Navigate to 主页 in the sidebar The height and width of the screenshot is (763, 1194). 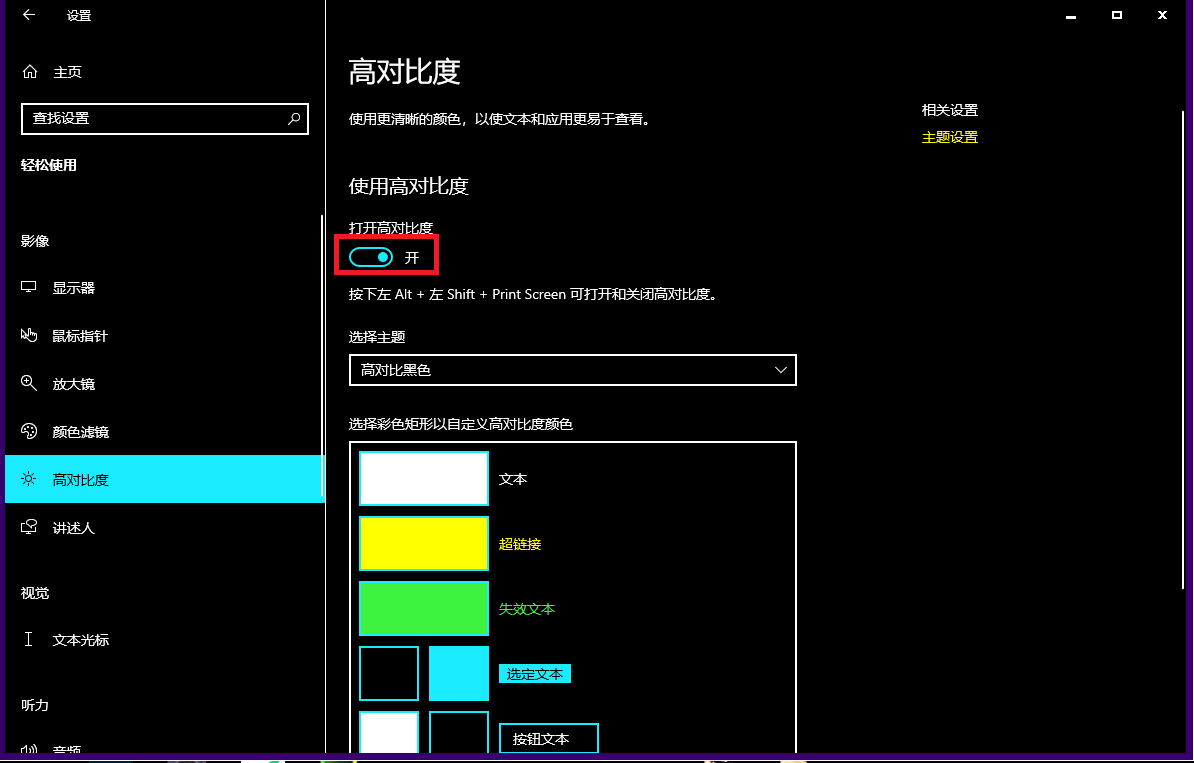pos(67,71)
